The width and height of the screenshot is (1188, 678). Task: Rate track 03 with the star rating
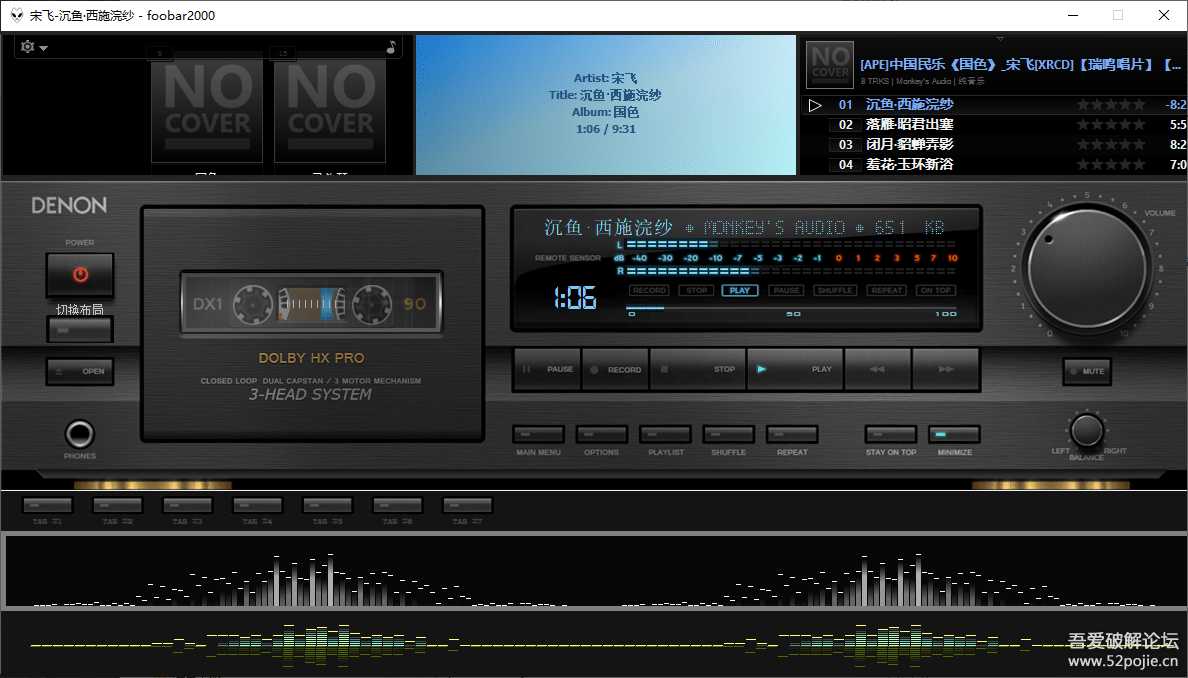[x=1111, y=144]
